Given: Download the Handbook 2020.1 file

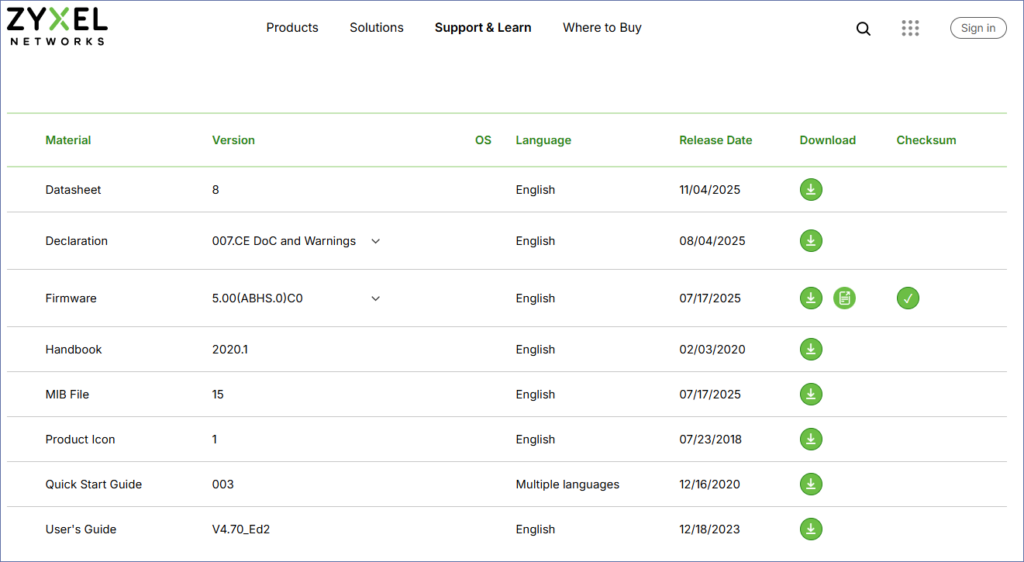Looking at the screenshot, I should (811, 349).
